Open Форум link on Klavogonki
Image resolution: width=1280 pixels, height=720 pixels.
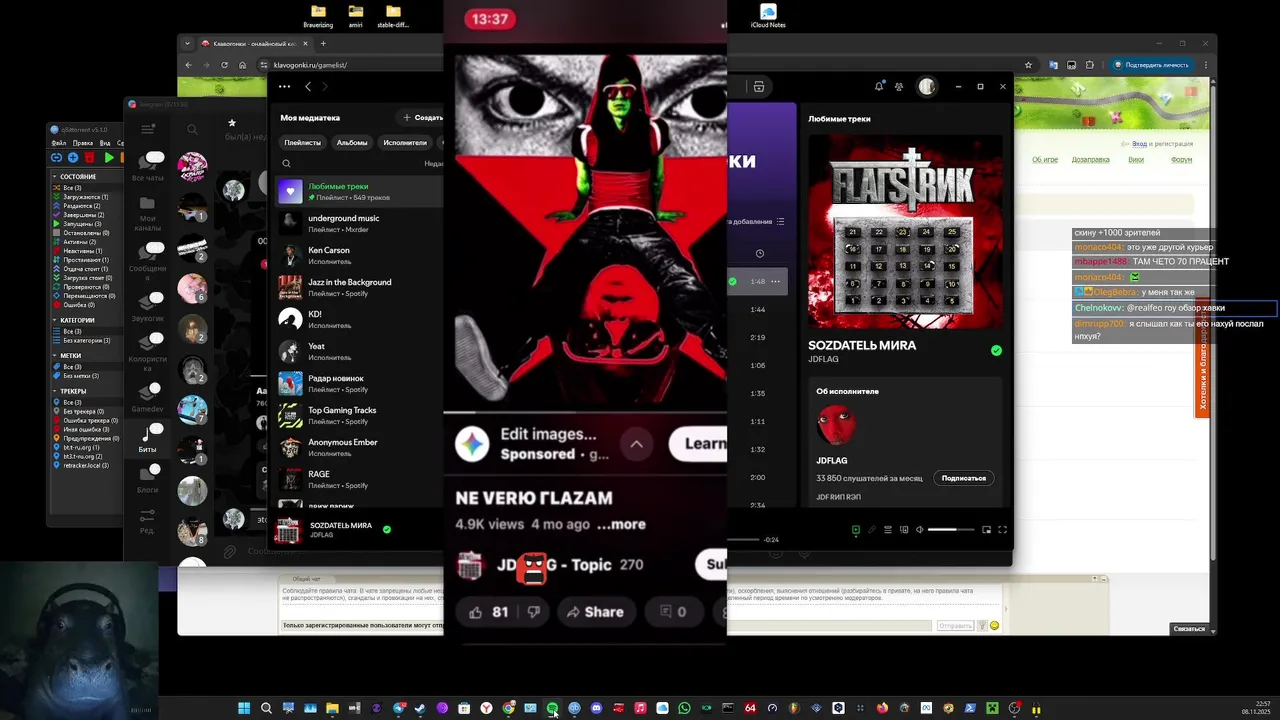1181,160
